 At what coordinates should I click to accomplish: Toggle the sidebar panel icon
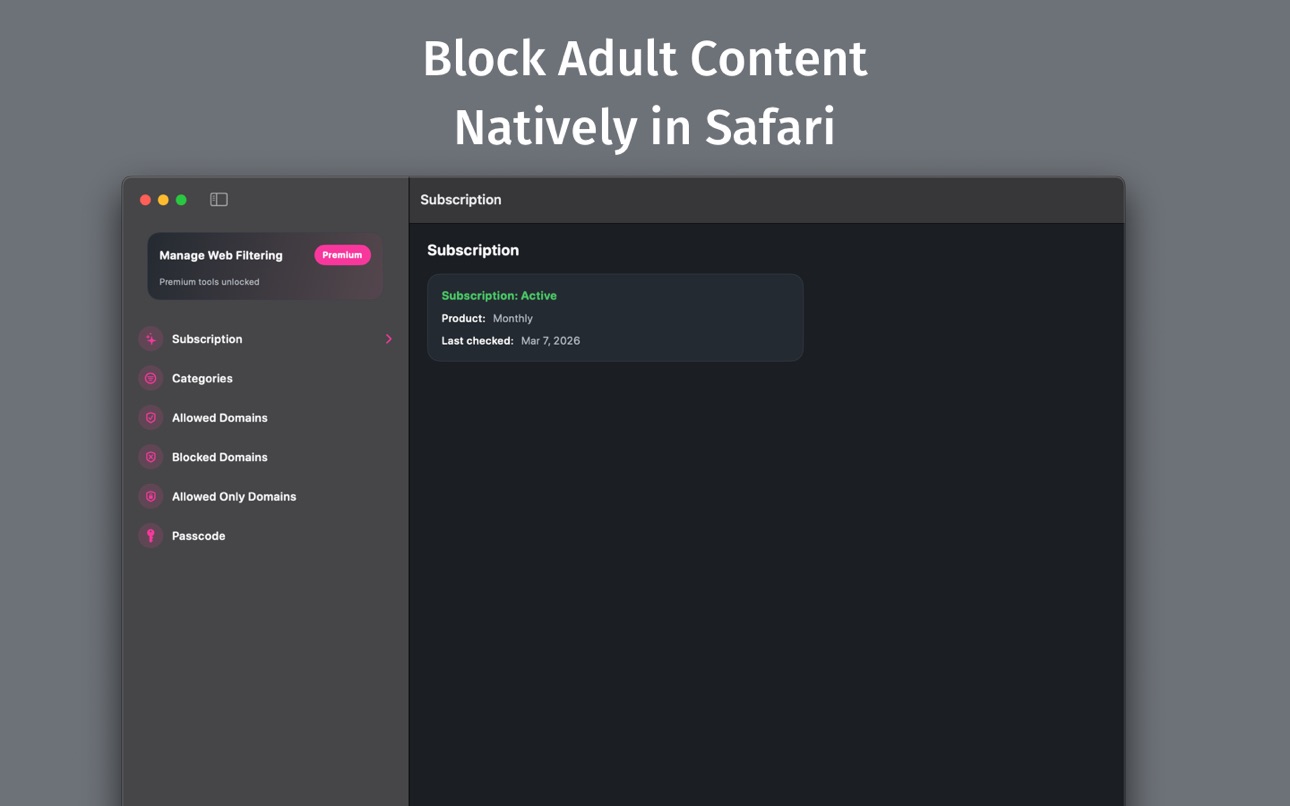(x=219, y=200)
